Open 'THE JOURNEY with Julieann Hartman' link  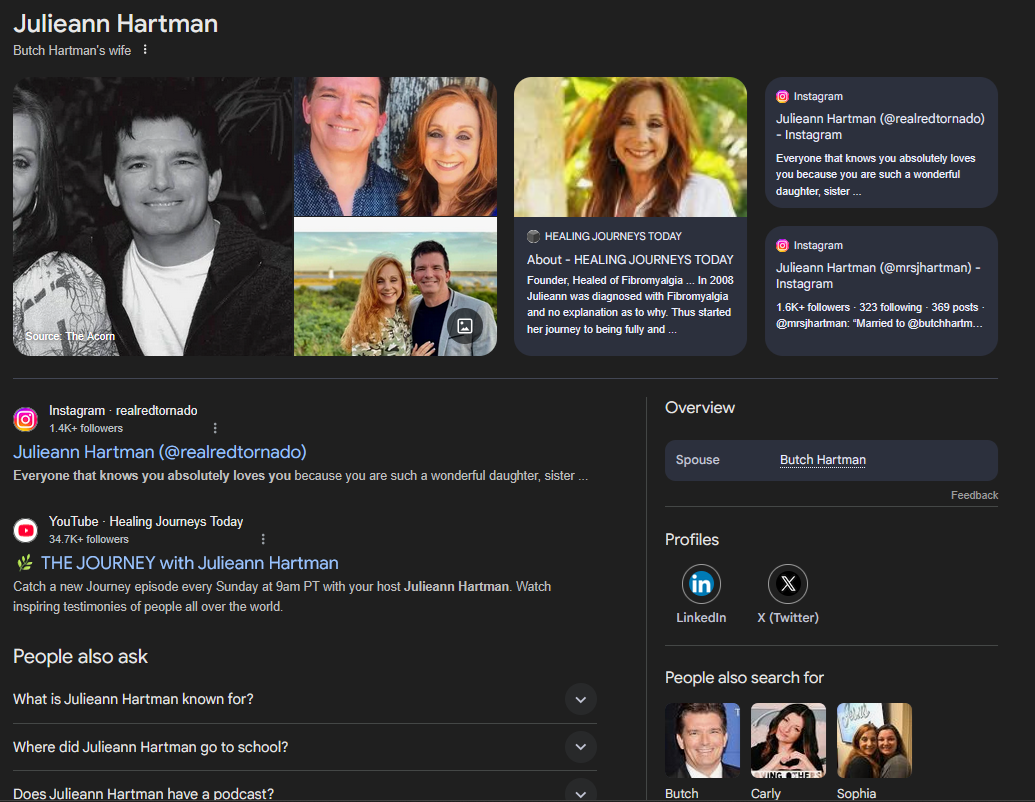(x=189, y=562)
